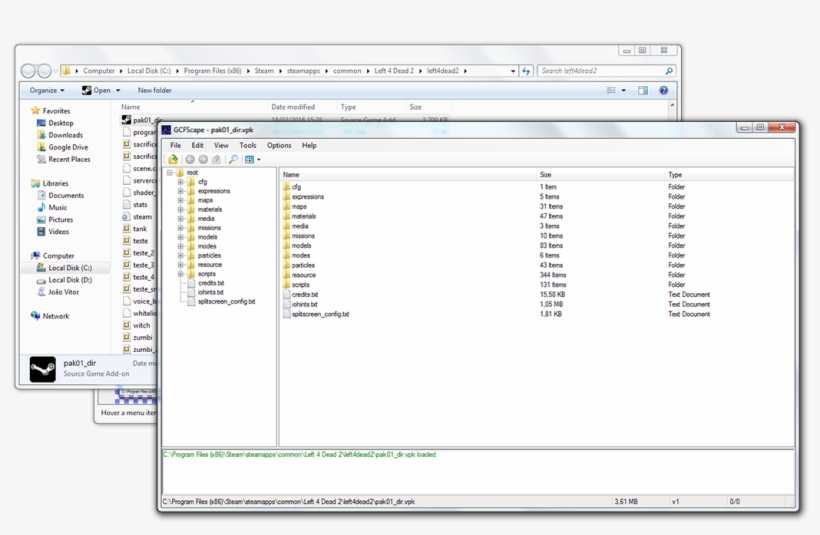Click the Explorer Back navigation button

point(28,71)
